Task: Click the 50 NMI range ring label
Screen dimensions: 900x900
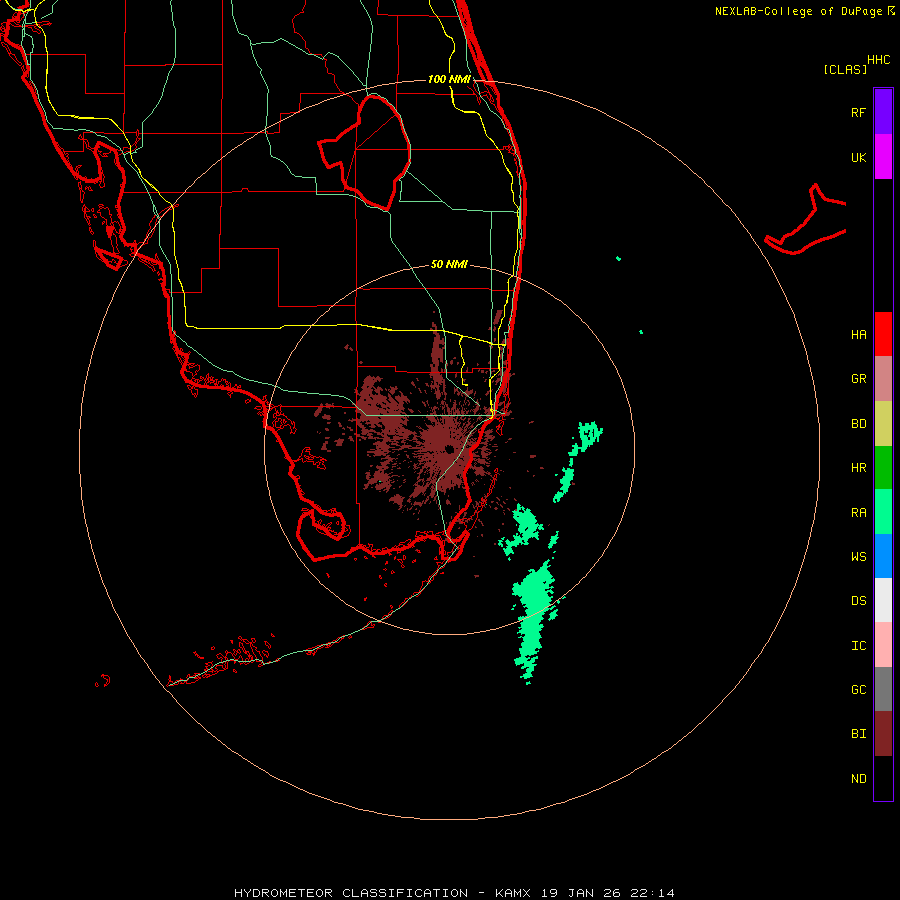Action: click(x=449, y=265)
